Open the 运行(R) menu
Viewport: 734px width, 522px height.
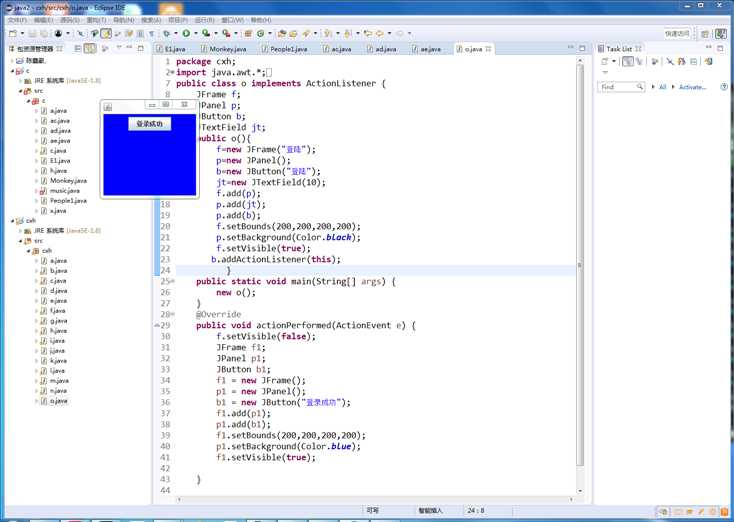205,20
